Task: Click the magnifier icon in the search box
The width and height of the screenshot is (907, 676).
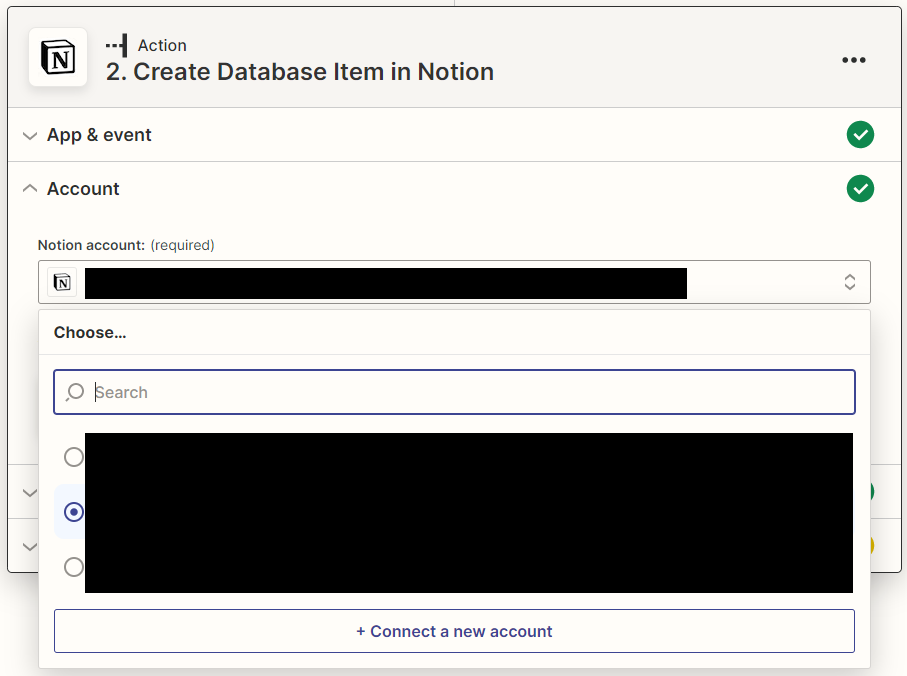Action: click(x=75, y=392)
